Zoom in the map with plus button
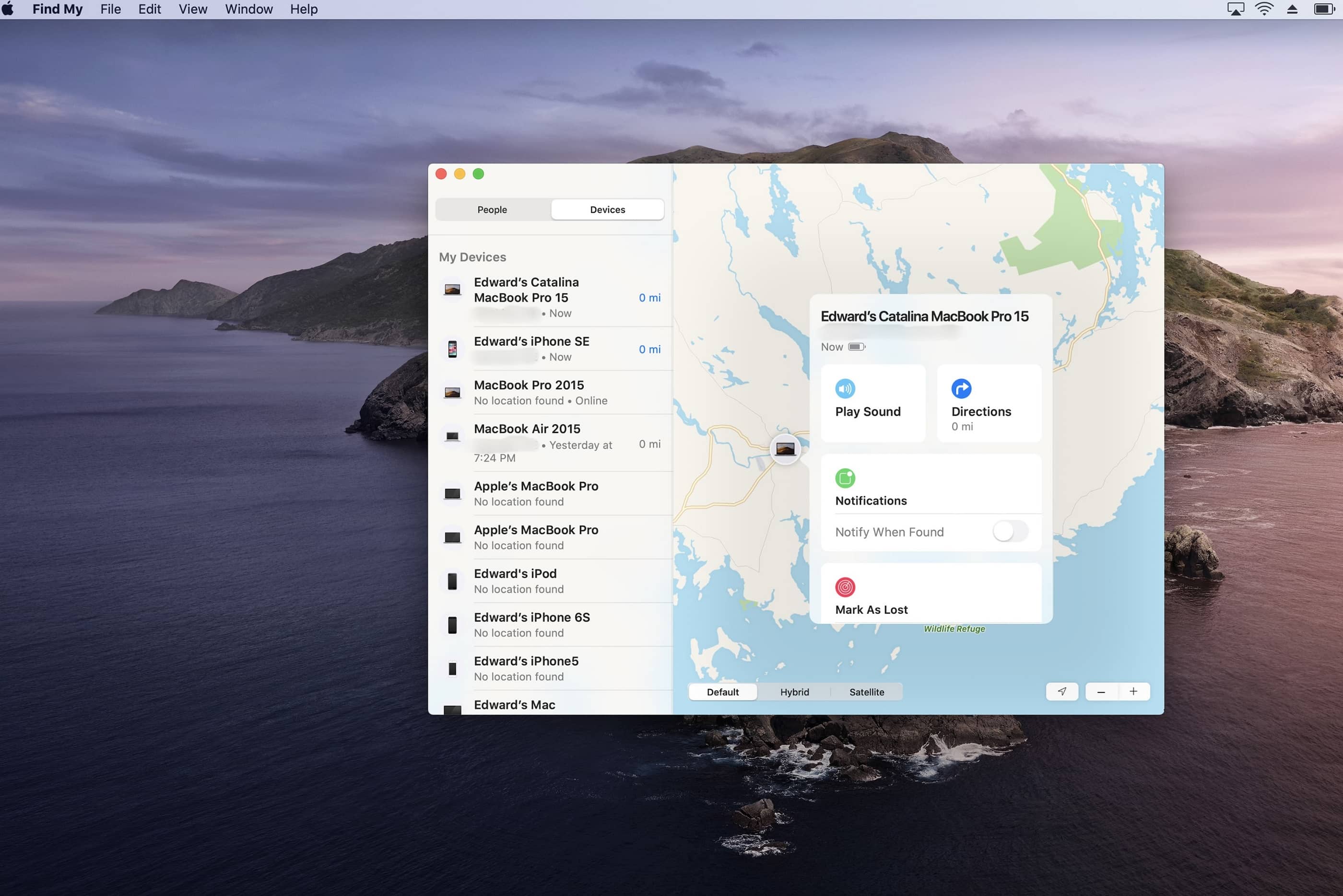This screenshot has height=896, width=1343. point(1133,691)
